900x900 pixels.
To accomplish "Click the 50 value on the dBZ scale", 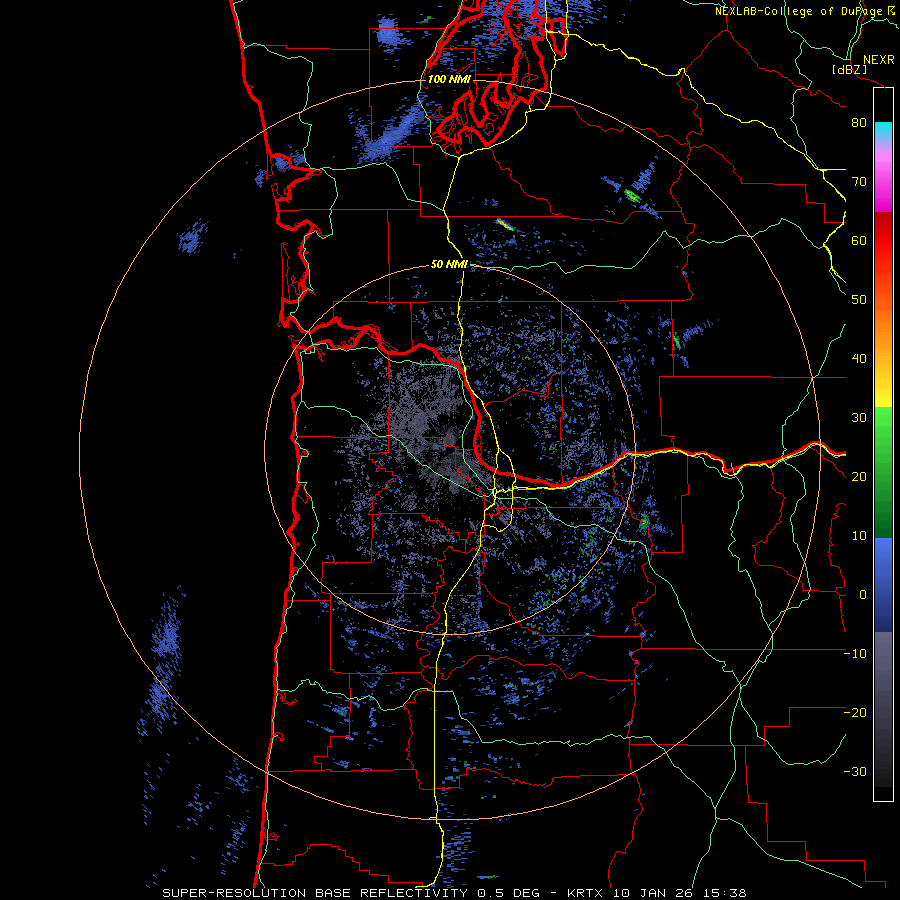I will point(859,300).
